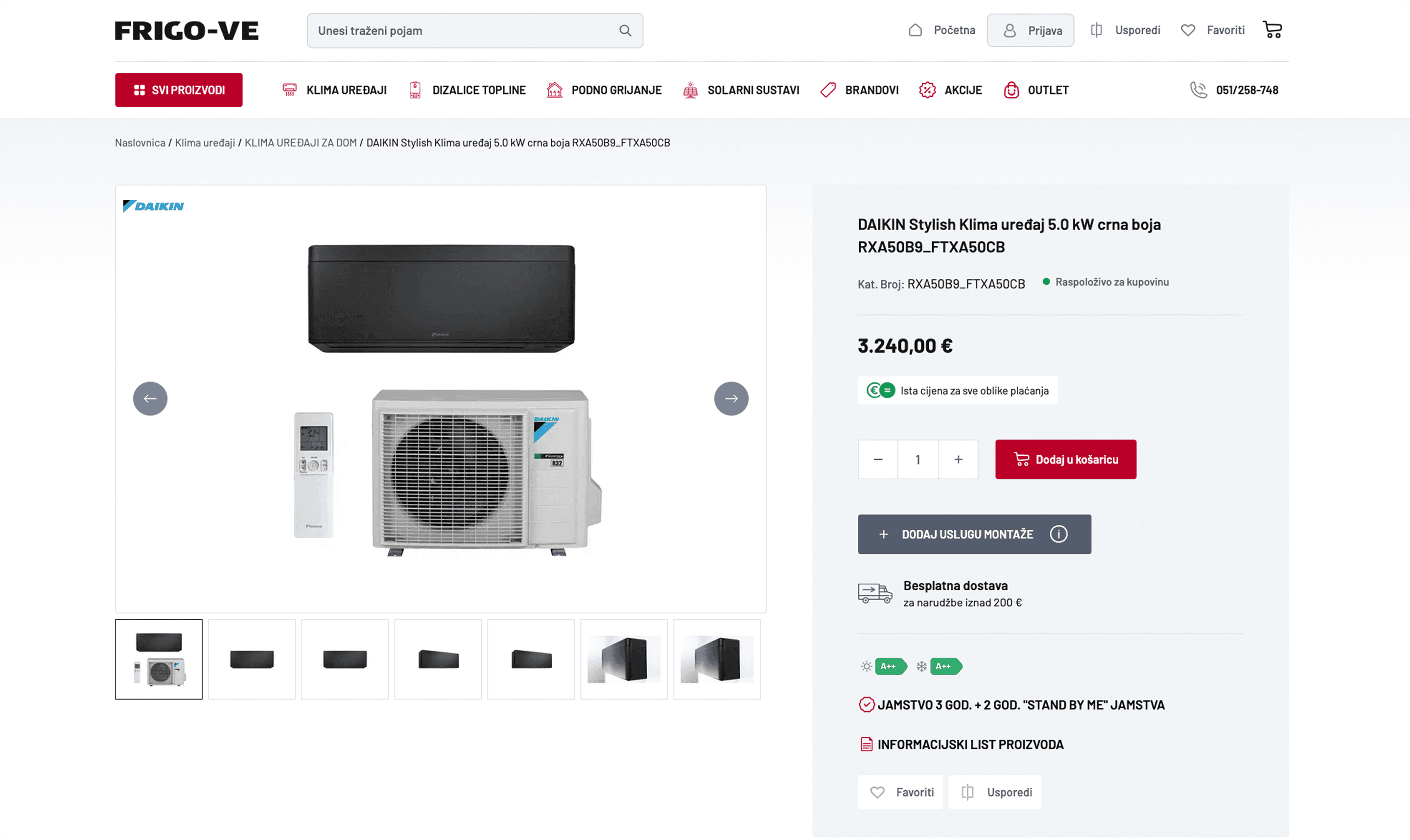Click the Daikin brand logo on product image

[153, 206]
